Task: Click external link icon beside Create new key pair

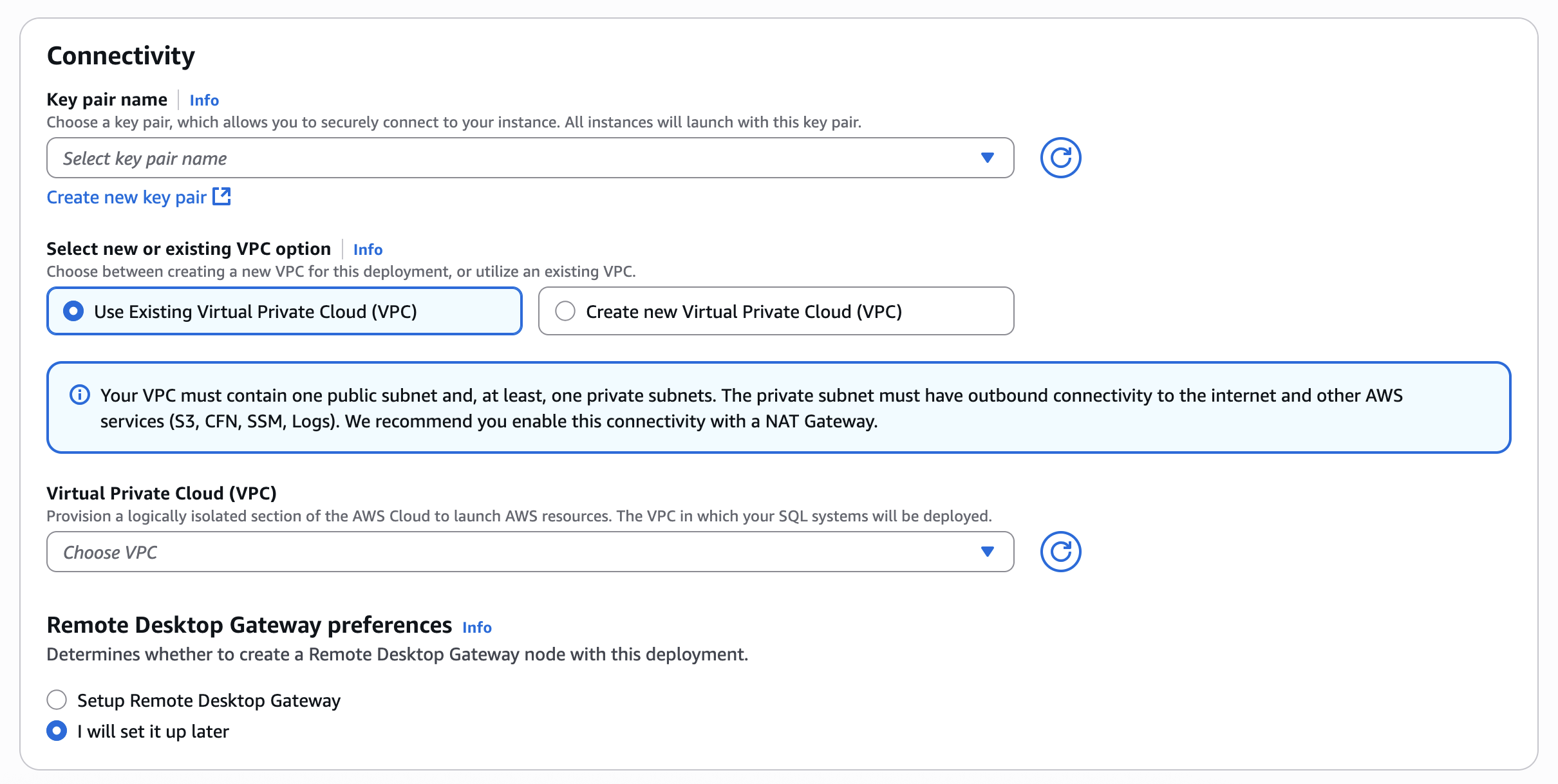Action: (x=221, y=196)
